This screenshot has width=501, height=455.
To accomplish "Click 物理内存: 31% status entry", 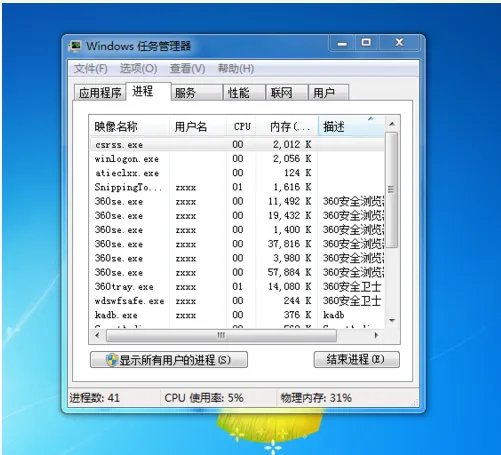I will [316, 398].
